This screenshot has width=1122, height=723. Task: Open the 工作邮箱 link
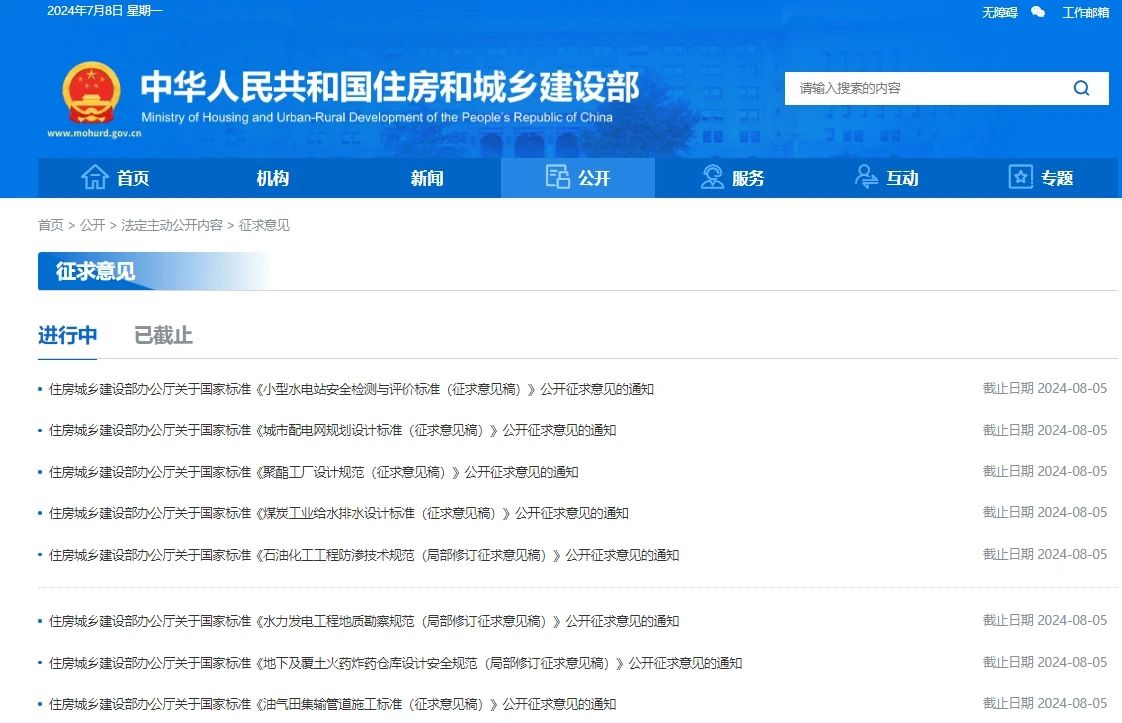click(1085, 12)
